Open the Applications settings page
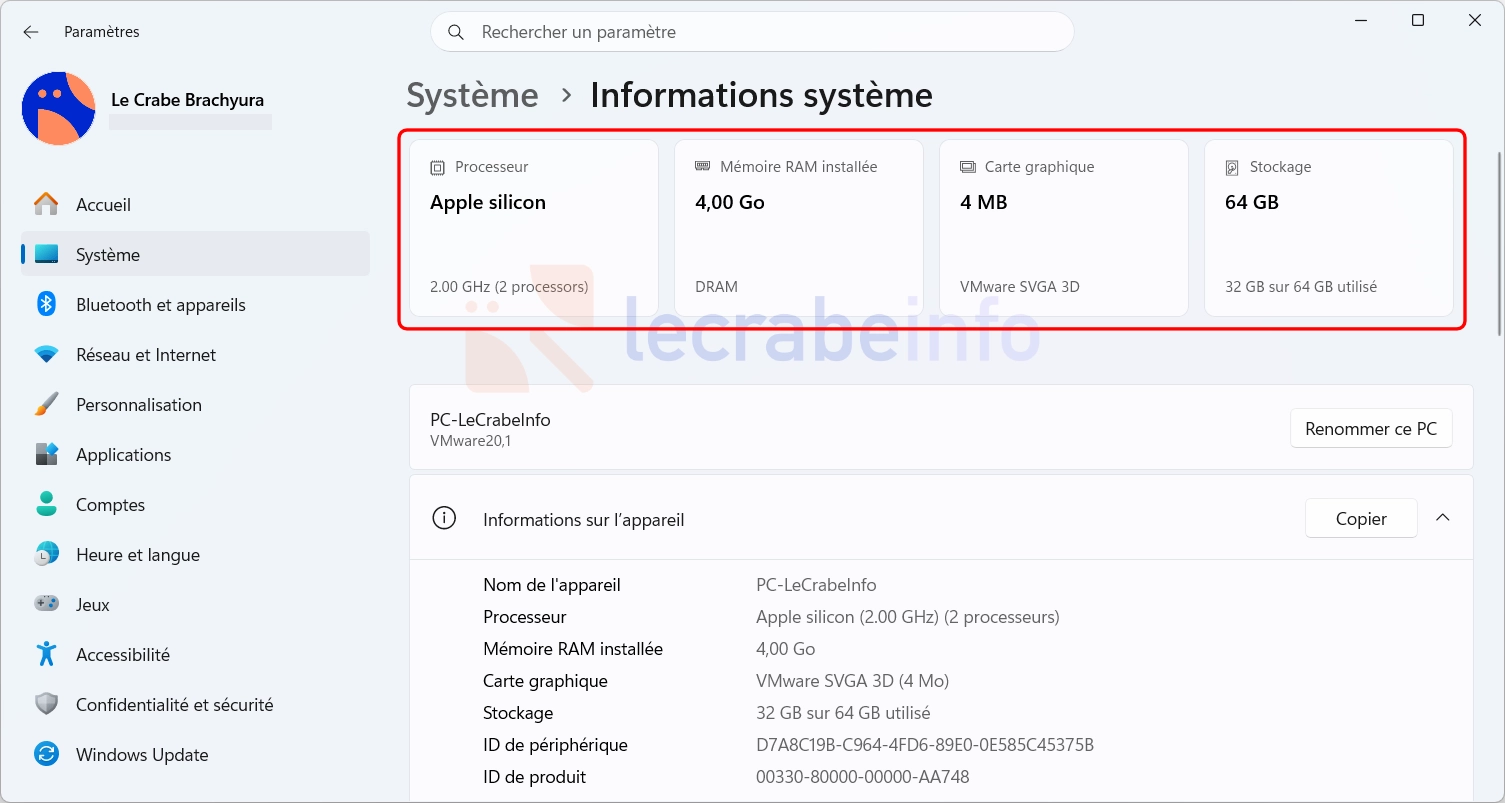This screenshot has height=803, width=1505. [x=123, y=455]
